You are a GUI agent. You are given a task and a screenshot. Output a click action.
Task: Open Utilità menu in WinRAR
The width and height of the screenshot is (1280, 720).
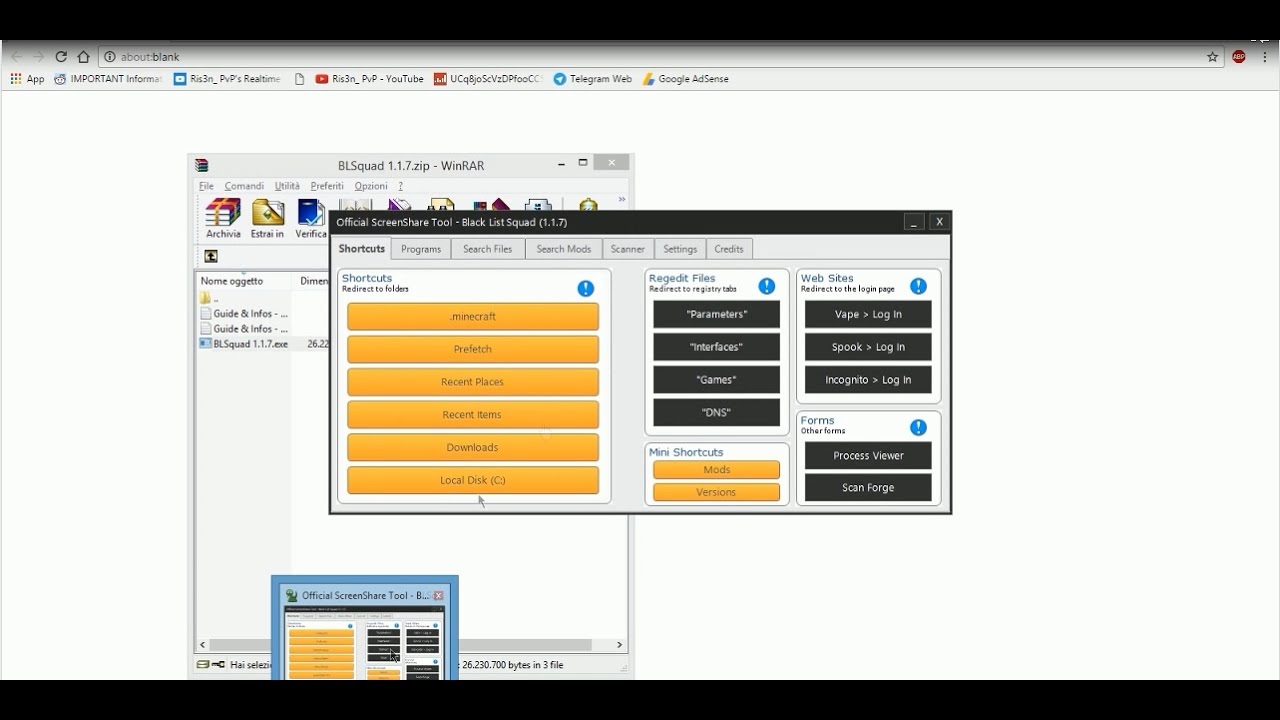pyautogui.click(x=287, y=186)
